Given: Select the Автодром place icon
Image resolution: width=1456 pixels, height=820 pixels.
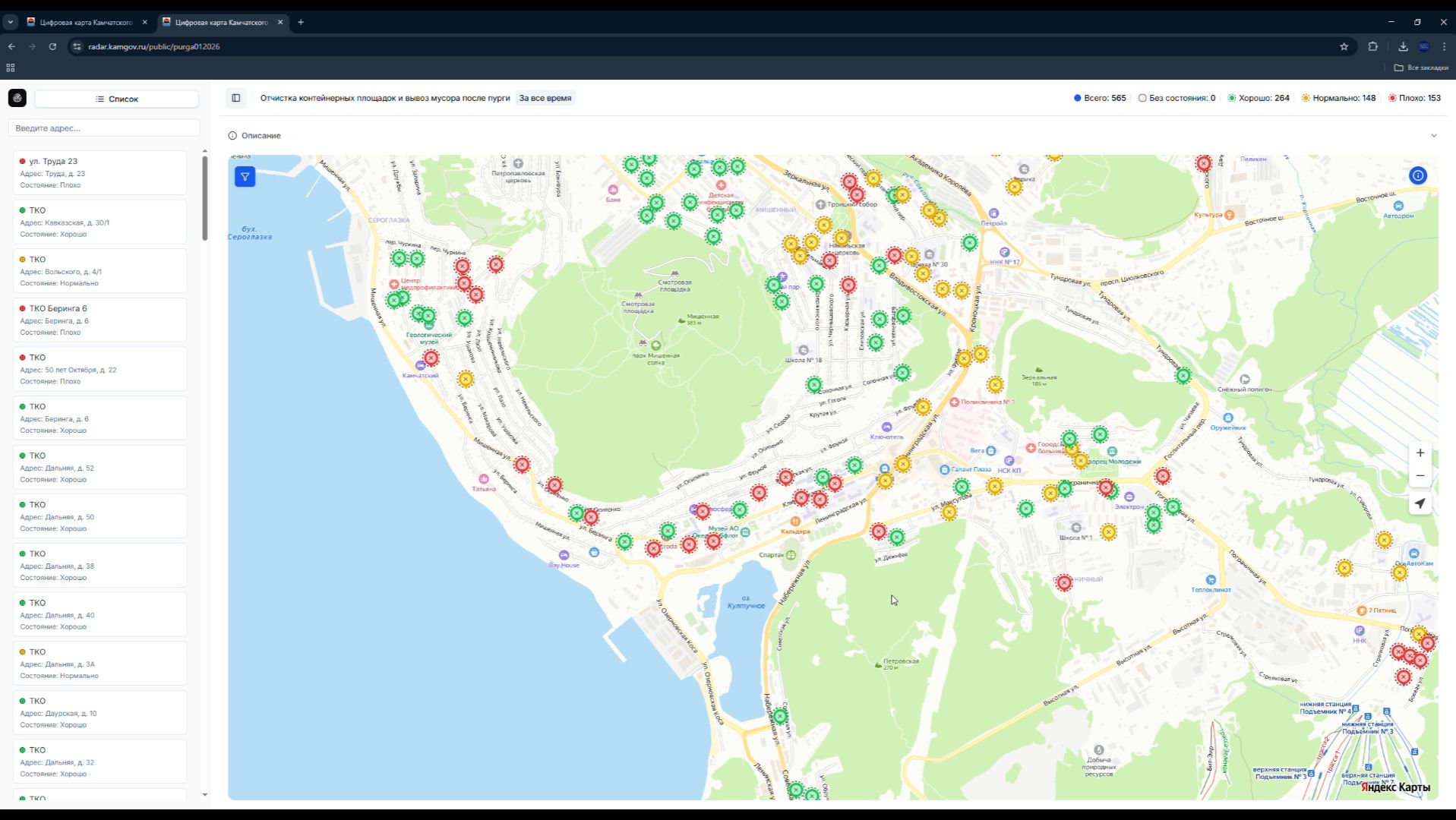Looking at the screenshot, I should point(1398,206).
